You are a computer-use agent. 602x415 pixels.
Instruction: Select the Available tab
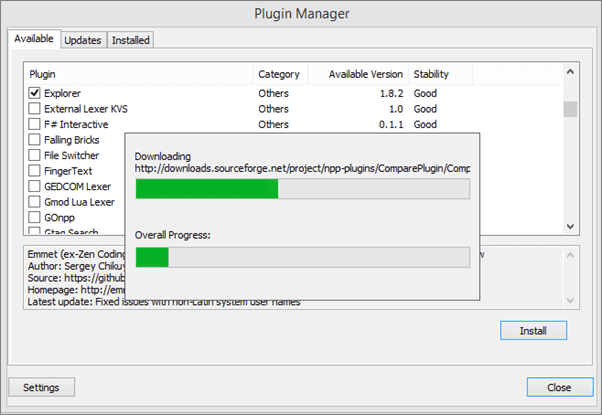[33, 39]
